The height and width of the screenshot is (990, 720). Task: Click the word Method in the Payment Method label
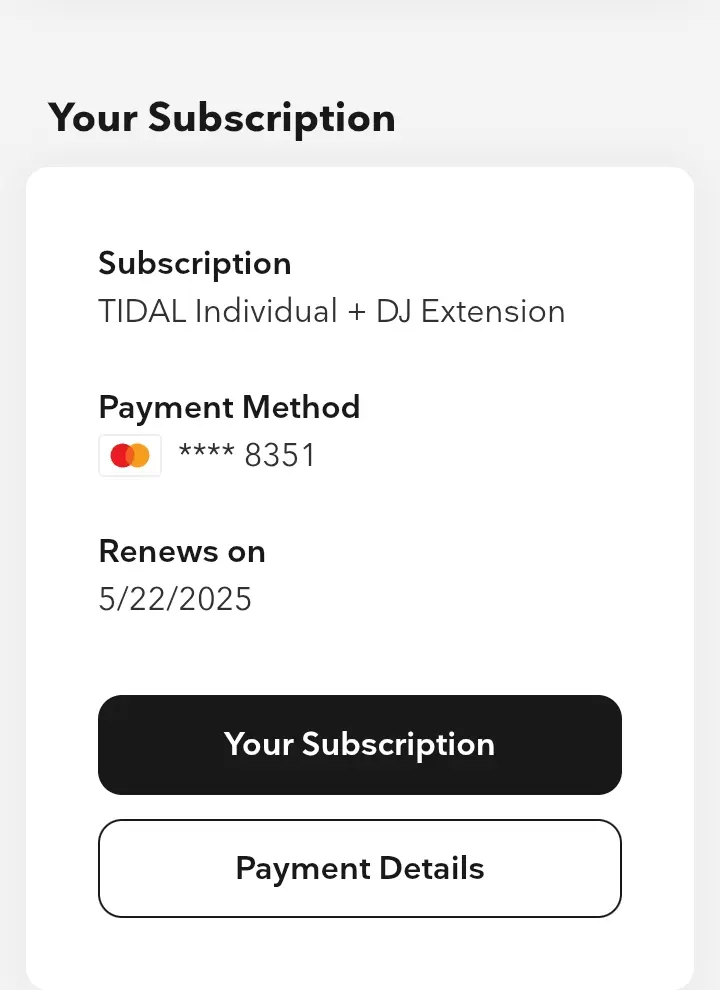(301, 407)
